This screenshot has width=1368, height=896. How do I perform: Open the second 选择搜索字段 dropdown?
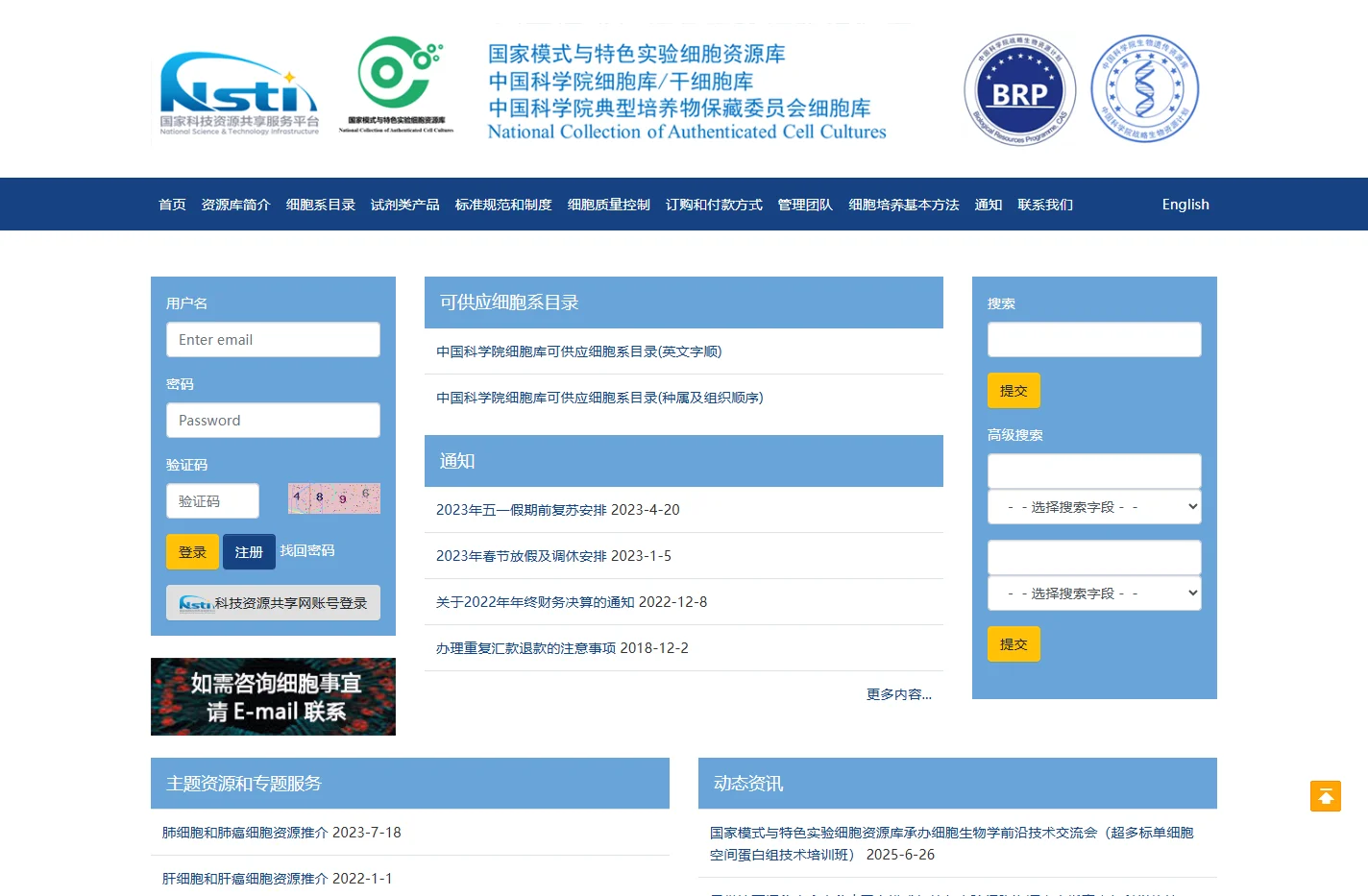pos(1094,593)
